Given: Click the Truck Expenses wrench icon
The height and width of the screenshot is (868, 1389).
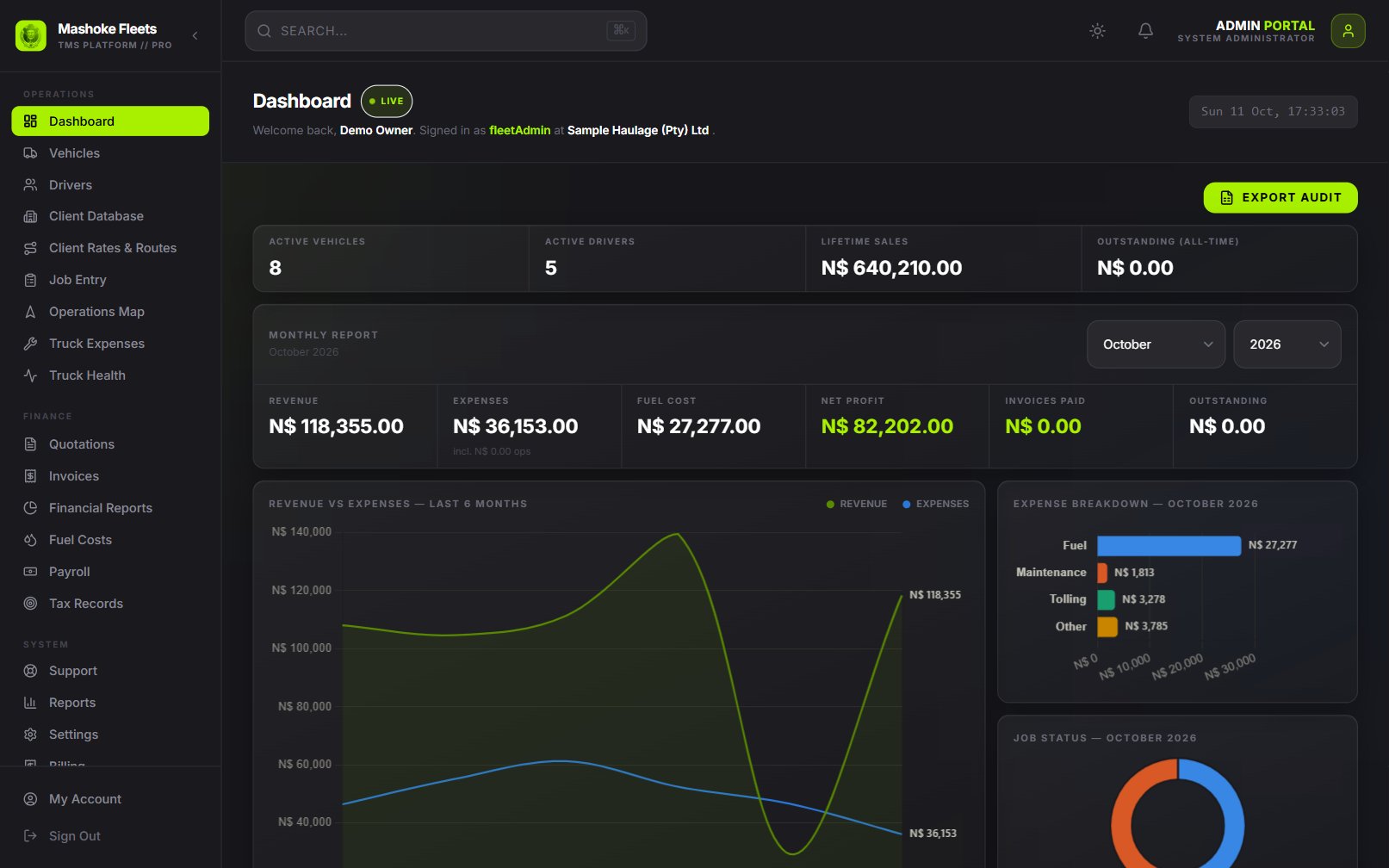Looking at the screenshot, I should pyautogui.click(x=30, y=344).
